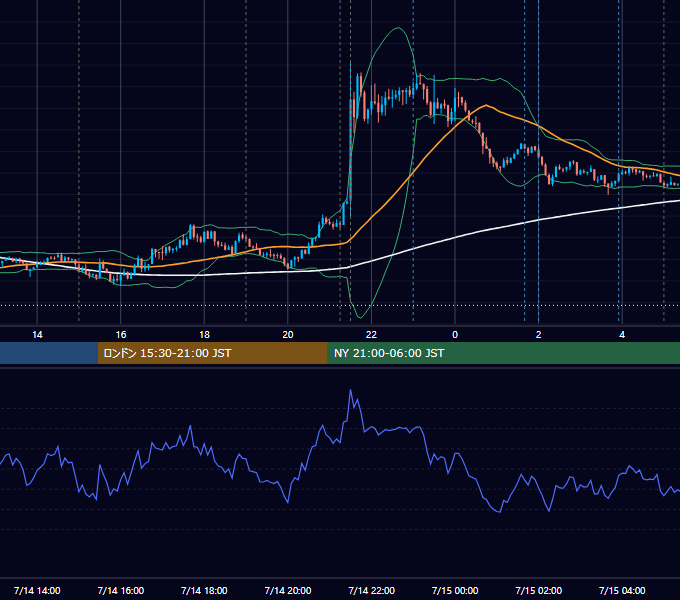Click hour label 4 on the upper axis

[622, 335]
